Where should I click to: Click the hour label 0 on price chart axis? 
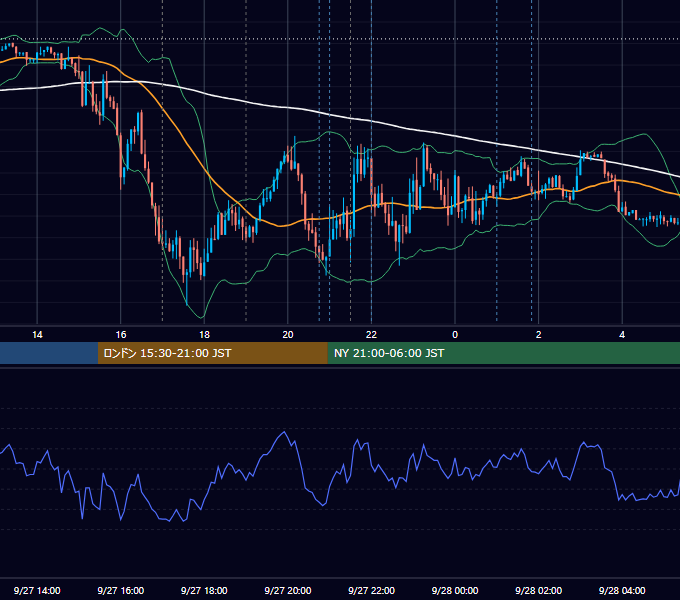coord(455,335)
